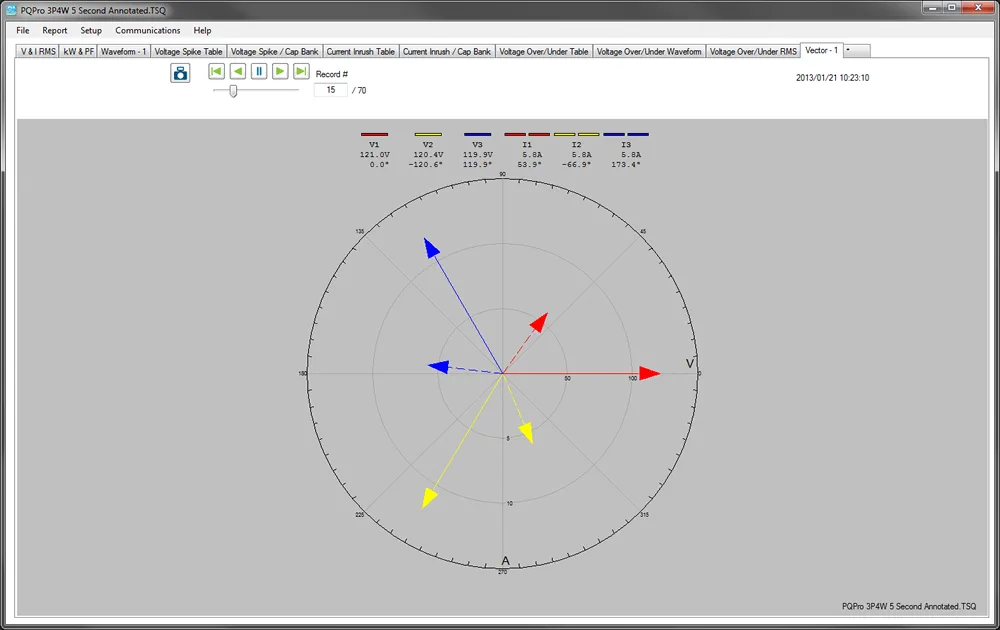Click the Record # input field
This screenshot has width=1000, height=630.
pyautogui.click(x=330, y=90)
